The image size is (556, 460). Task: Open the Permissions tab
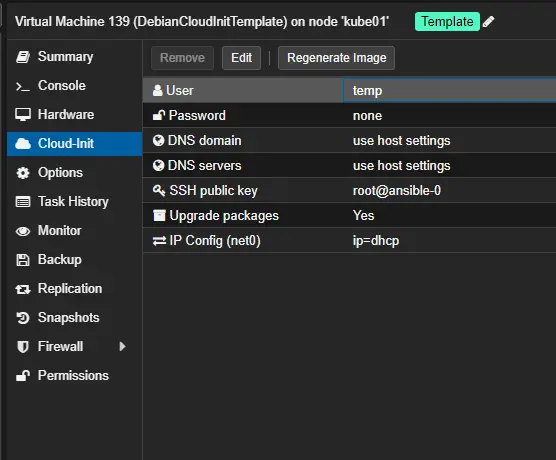click(74, 376)
